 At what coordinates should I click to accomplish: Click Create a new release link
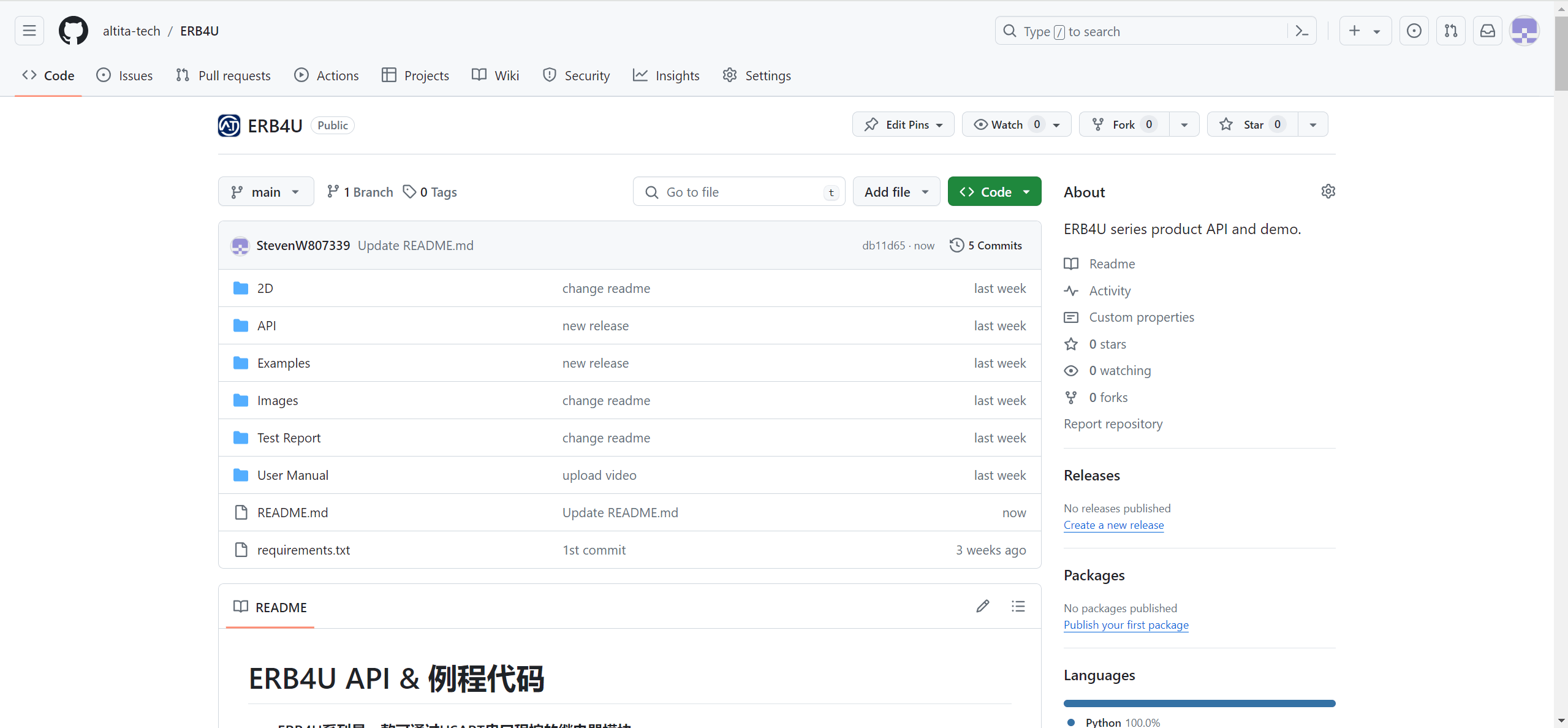(1113, 525)
